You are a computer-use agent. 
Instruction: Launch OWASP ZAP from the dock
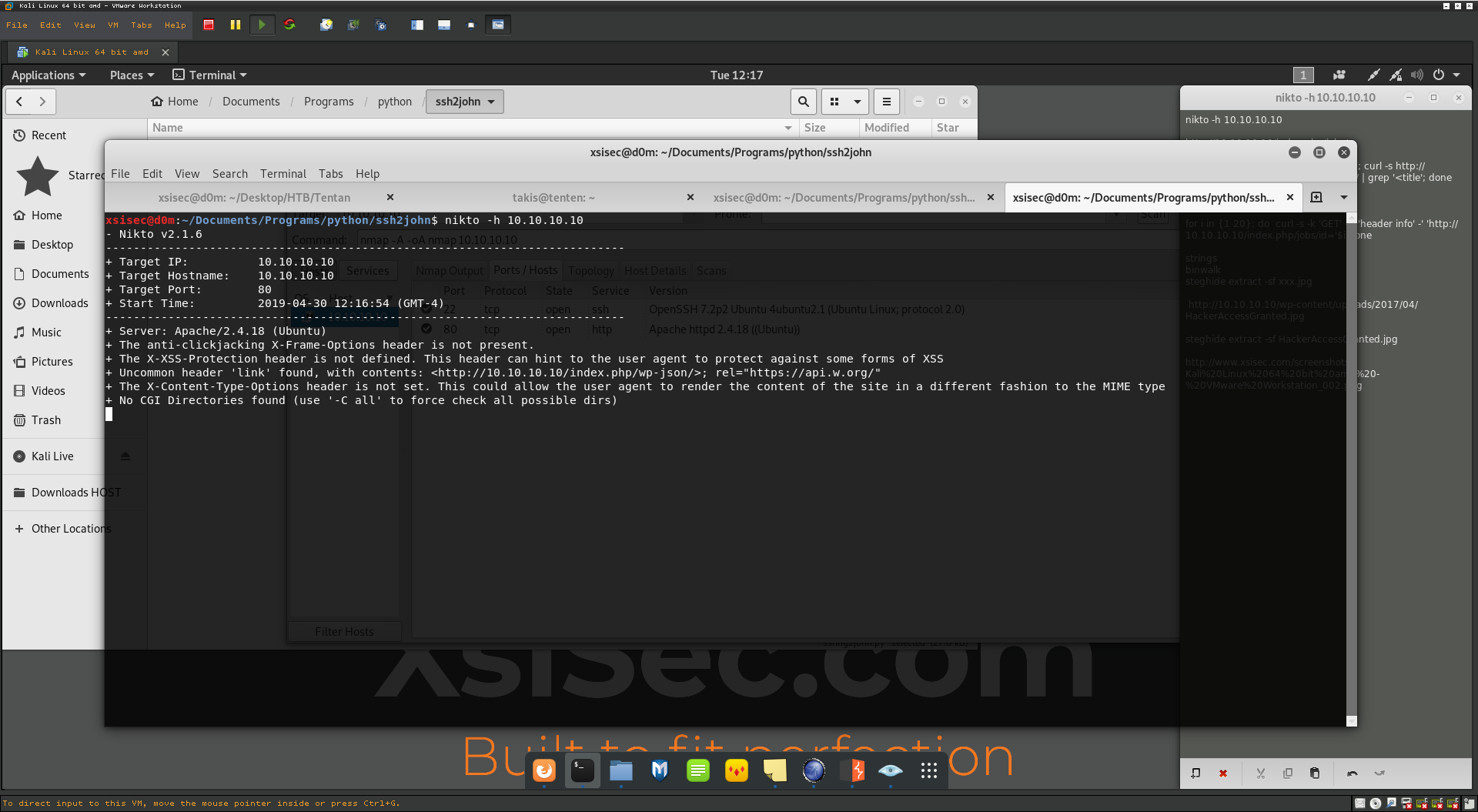[x=814, y=770]
